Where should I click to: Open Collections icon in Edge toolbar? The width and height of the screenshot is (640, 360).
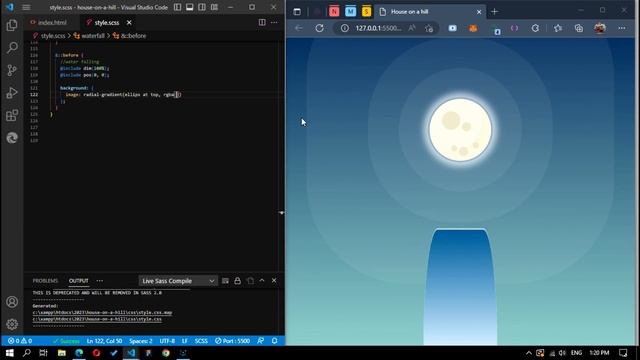click(x=579, y=28)
